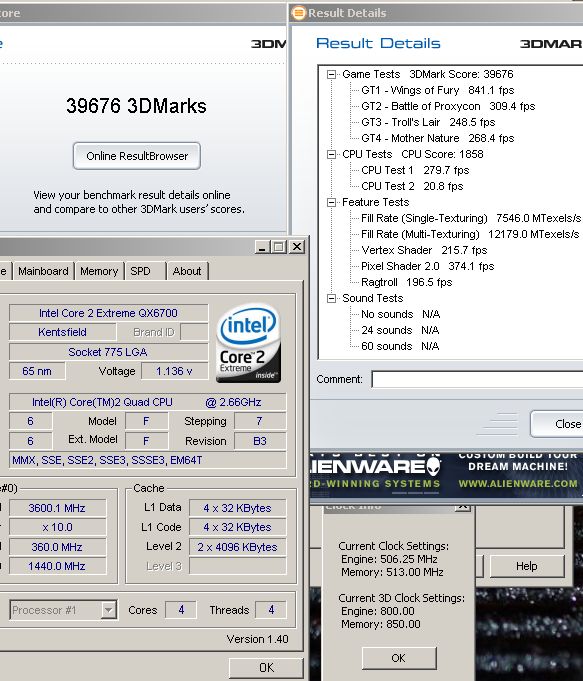The height and width of the screenshot is (681, 583).
Task: Open the About tab
Action: pyautogui.click(x=187, y=271)
